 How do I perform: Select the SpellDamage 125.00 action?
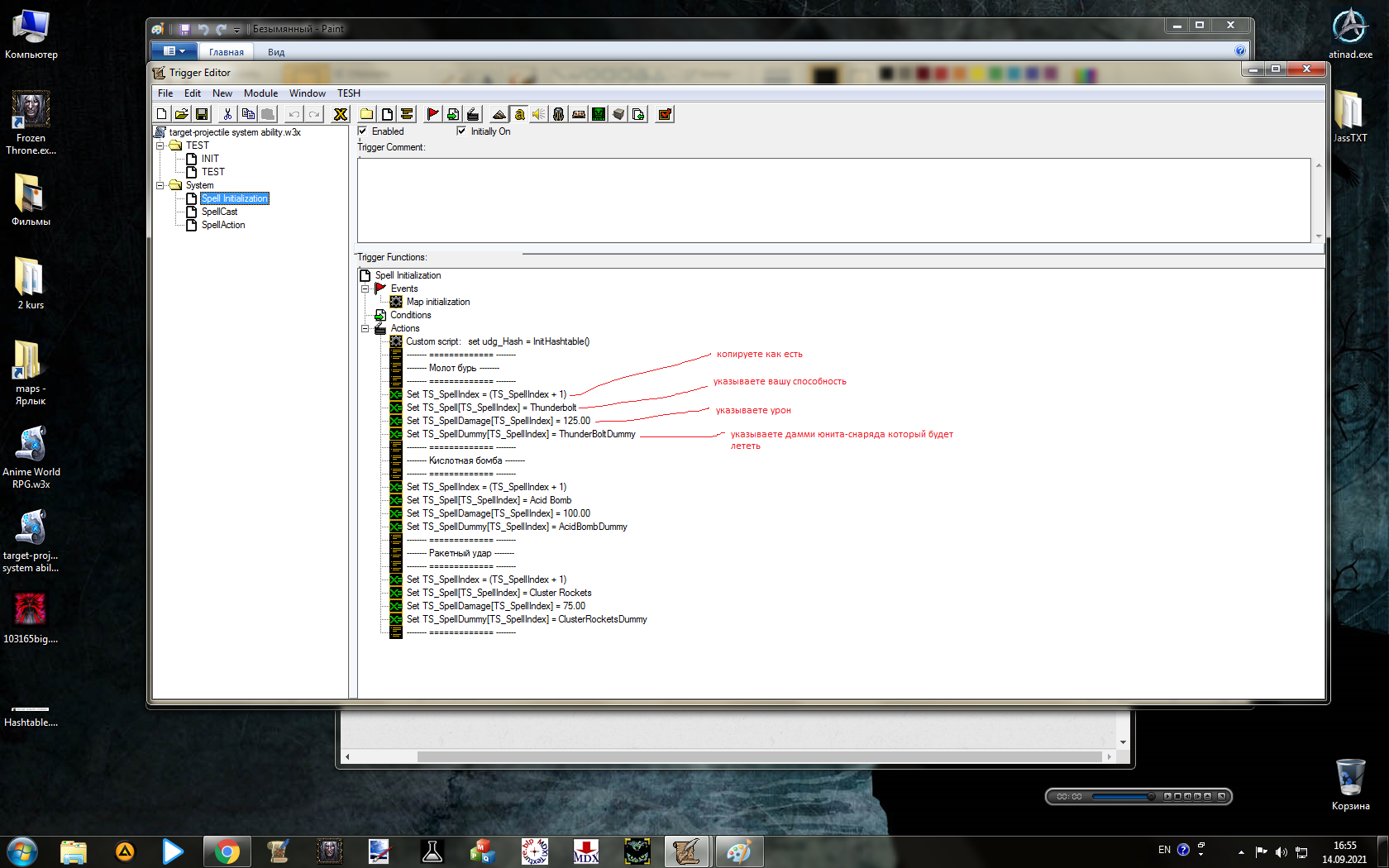click(x=499, y=421)
